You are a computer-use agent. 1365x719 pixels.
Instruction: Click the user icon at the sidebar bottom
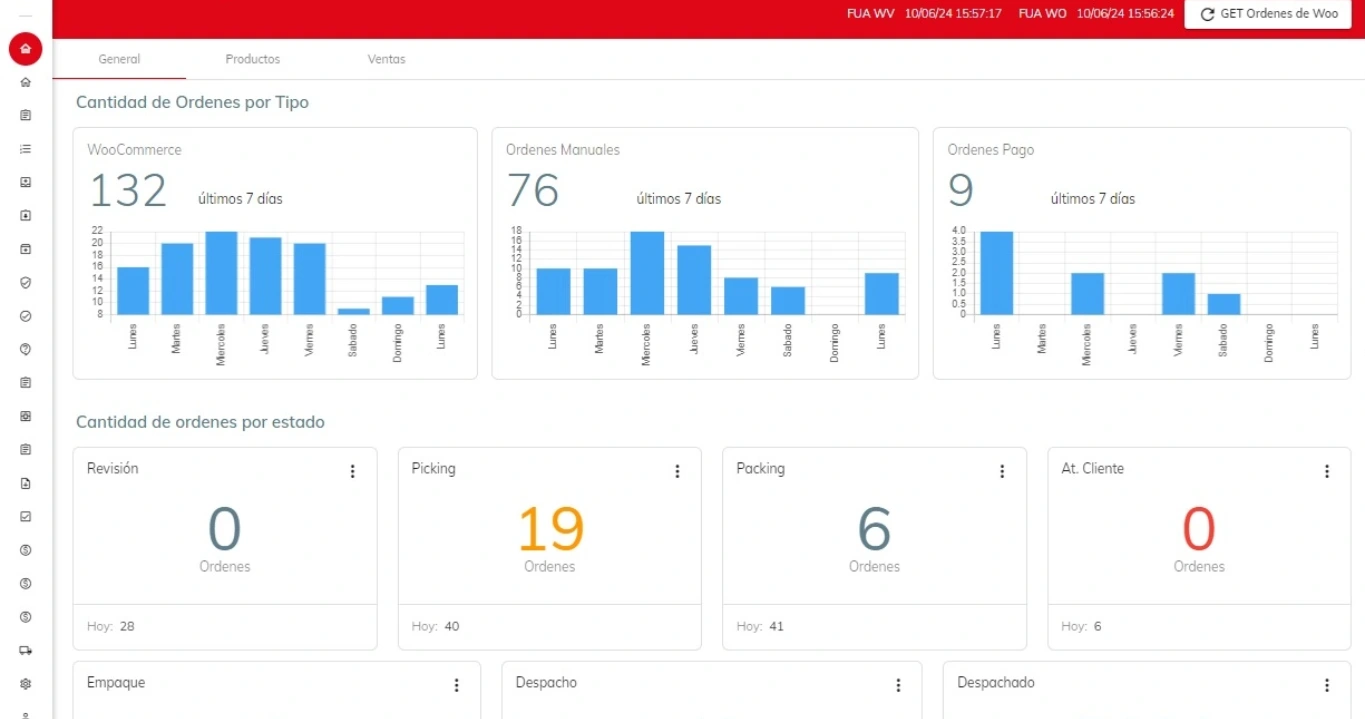coord(25,714)
